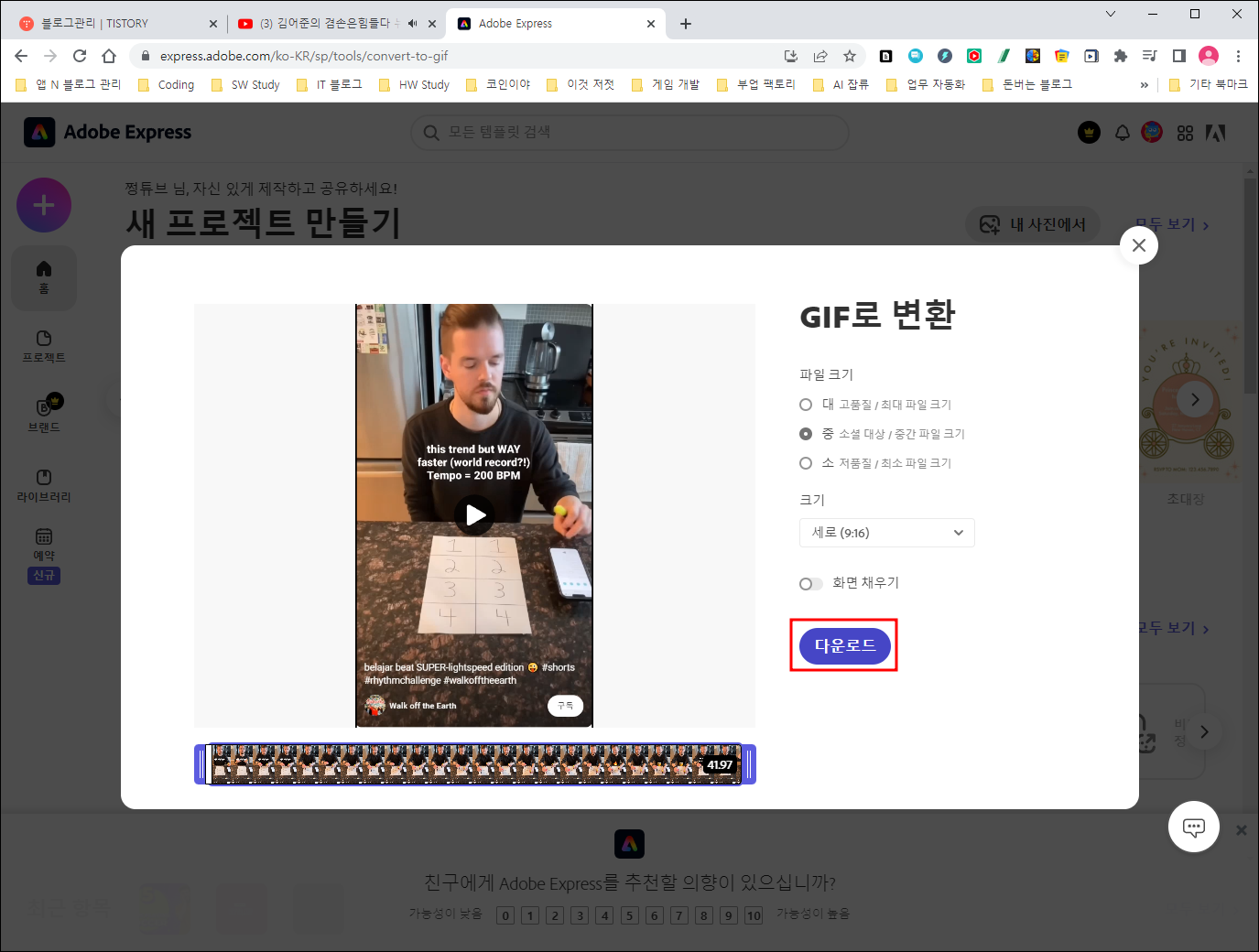This screenshot has width=1259, height=952.
Task: Open the HW Study bookmark folder
Action: (414, 84)
